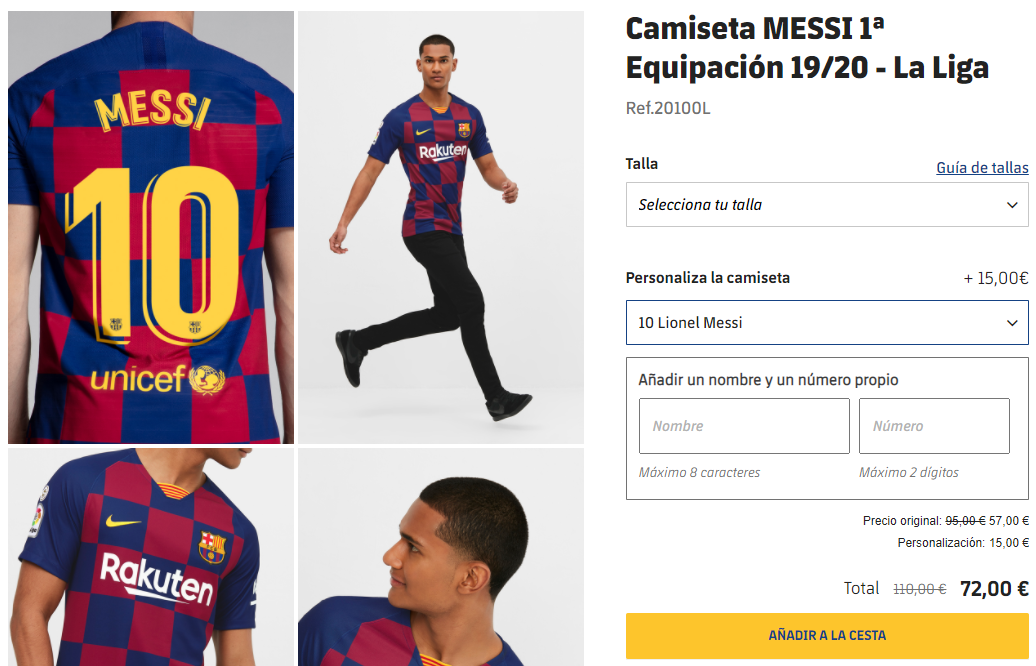Screen dimensions: 1036x666
Task: Click the unicef logo on the jersey photo
Action: click(157, 379)
